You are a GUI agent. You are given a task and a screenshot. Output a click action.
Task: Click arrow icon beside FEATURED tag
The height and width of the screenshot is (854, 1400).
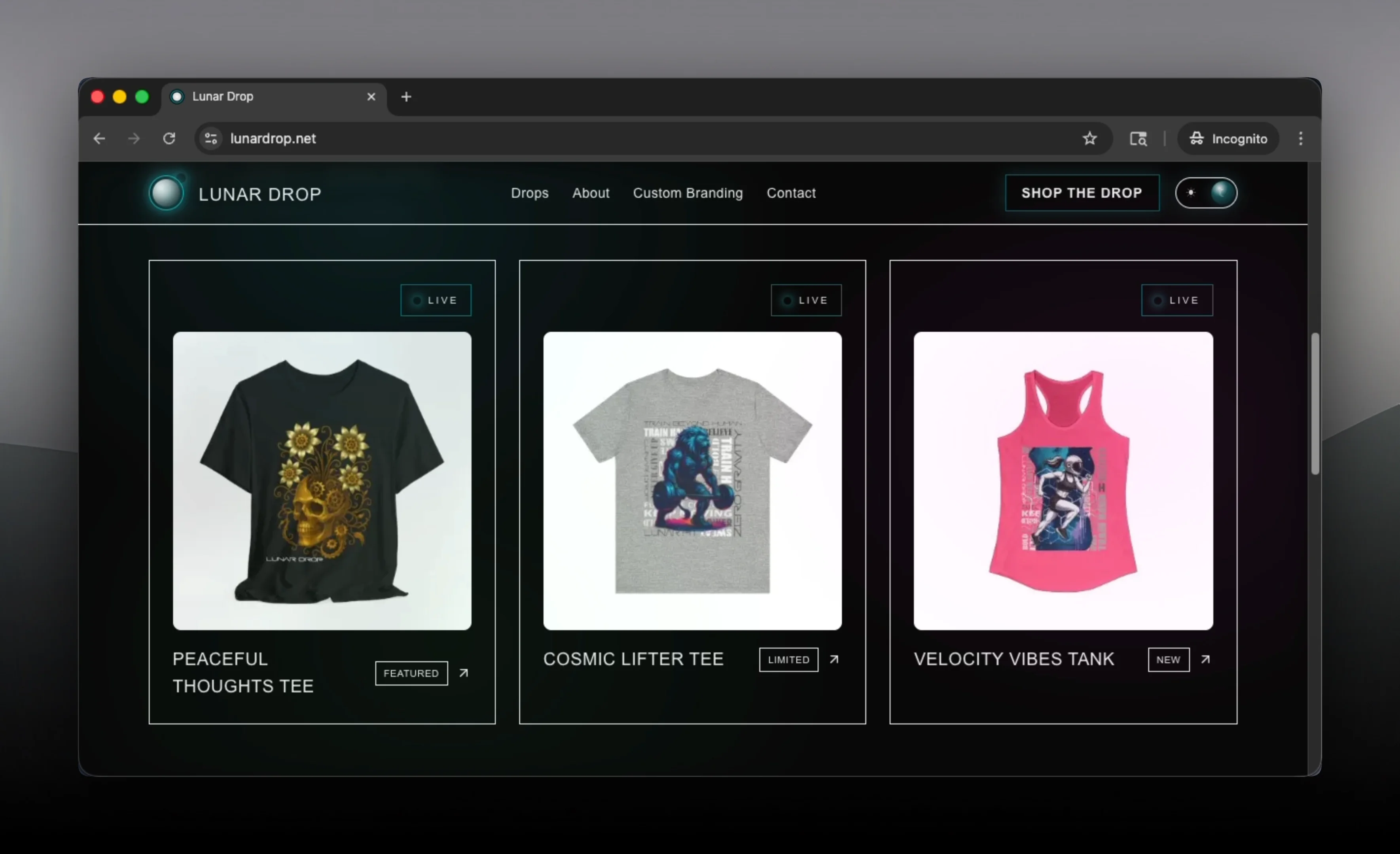coord(464,673)
